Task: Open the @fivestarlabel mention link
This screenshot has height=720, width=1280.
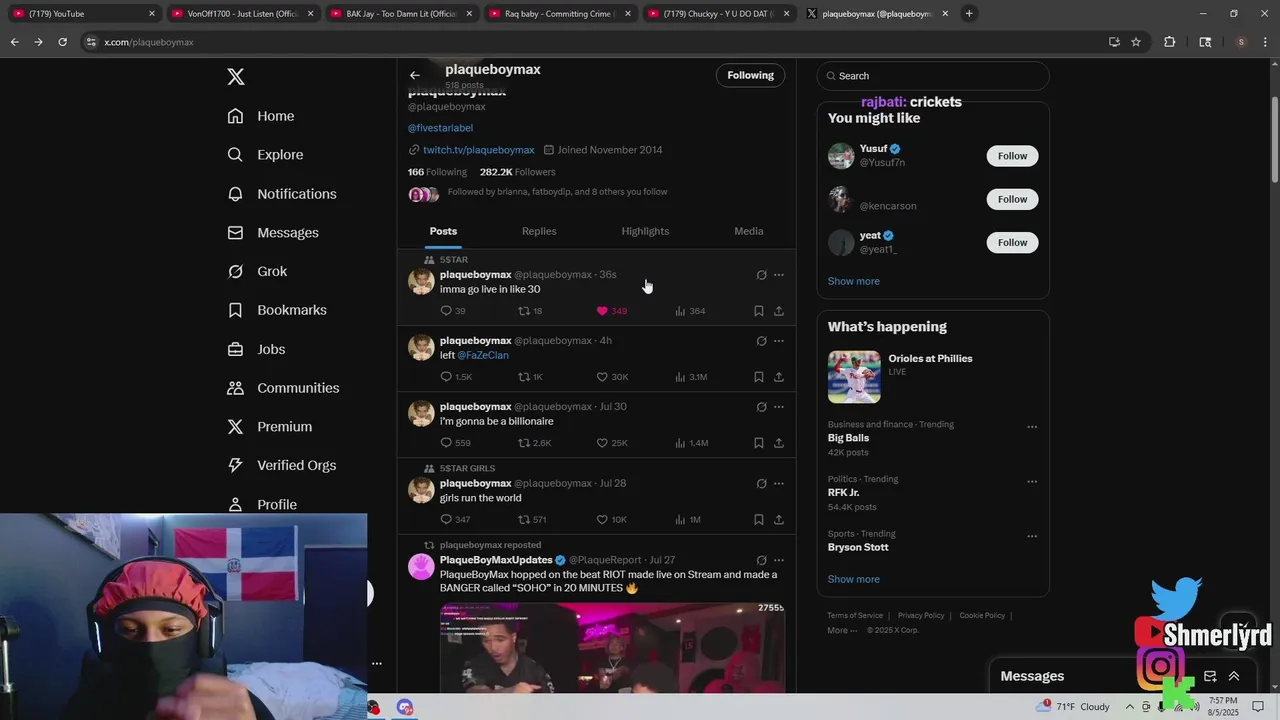Action: pyautogui.click(x=440, y=128)
